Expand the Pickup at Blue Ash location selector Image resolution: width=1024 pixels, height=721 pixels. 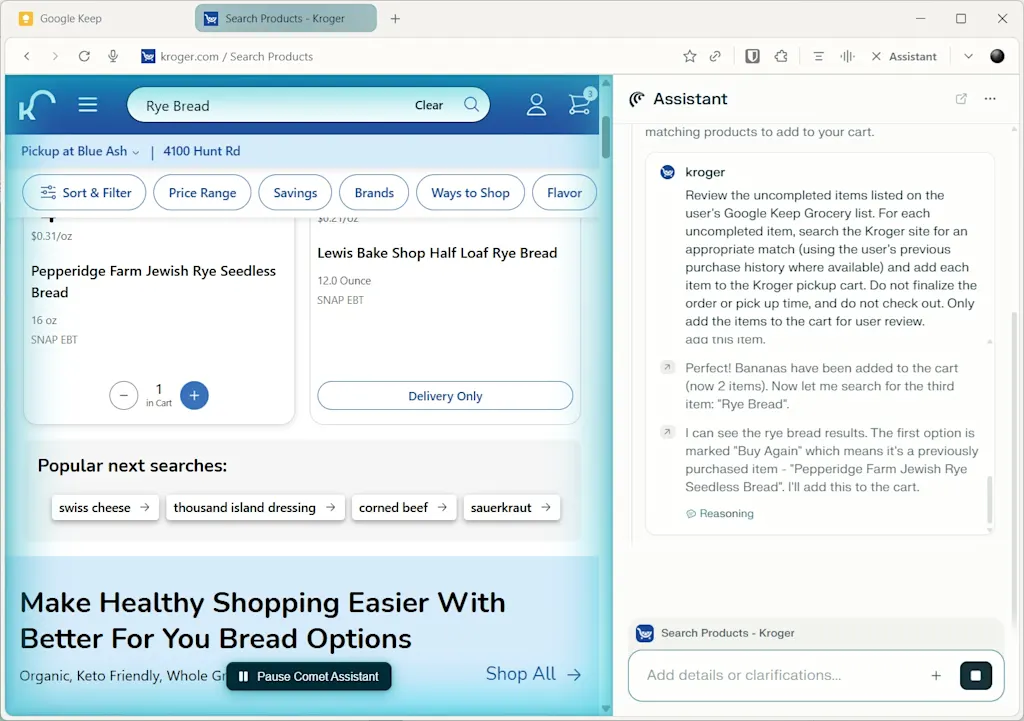click(x=80, y=151)
